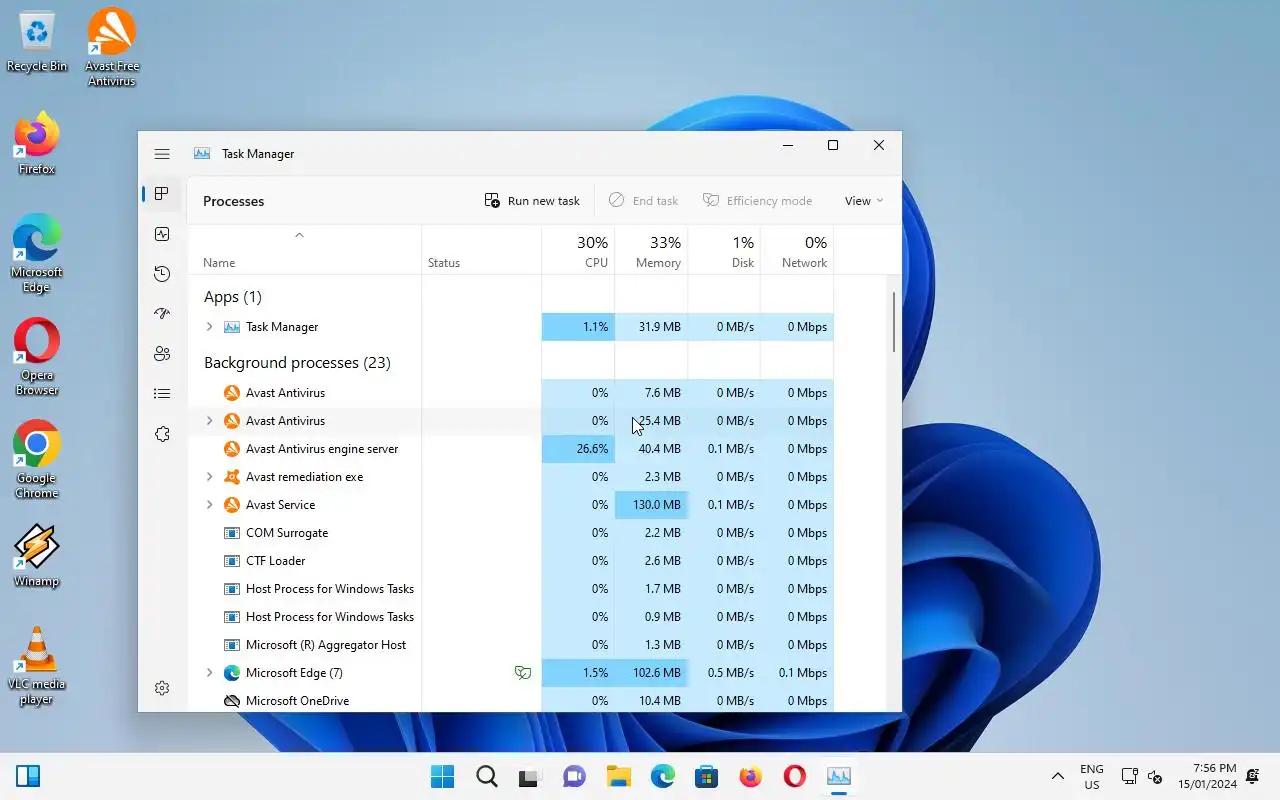Screen dimensions: 1280x800
Task: Sort by the Memory column header
Action: pyautogui.click(x=651, y=251)
